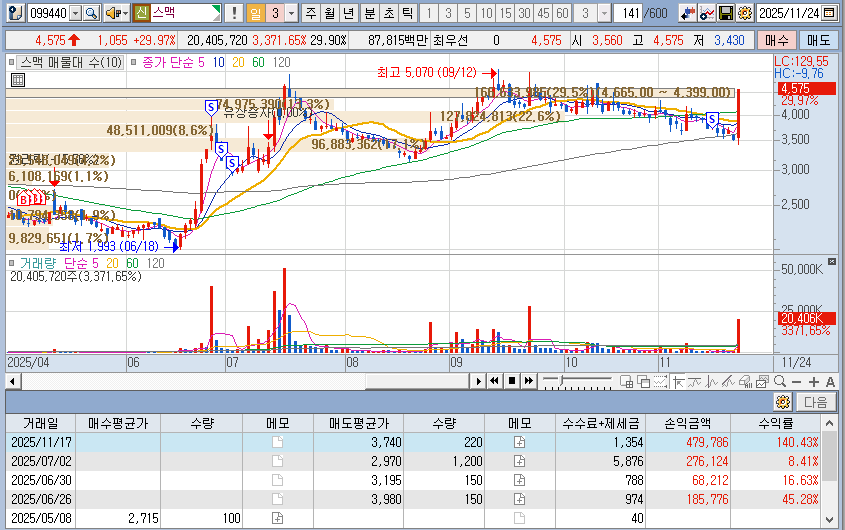The image size is (845, 530).
Task: Click the overlapping windows icon
Action: click(x=643, y=382)
